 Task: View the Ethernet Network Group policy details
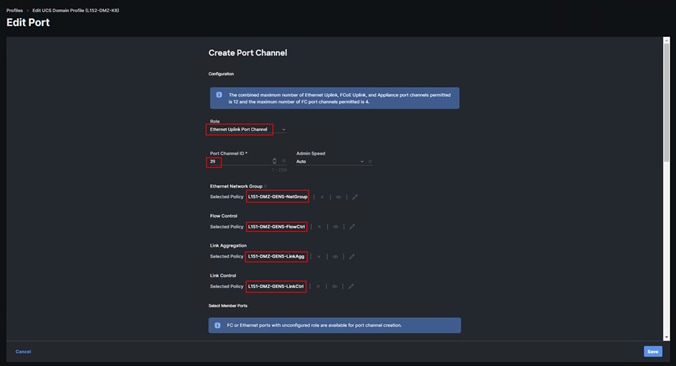point(338,197)
